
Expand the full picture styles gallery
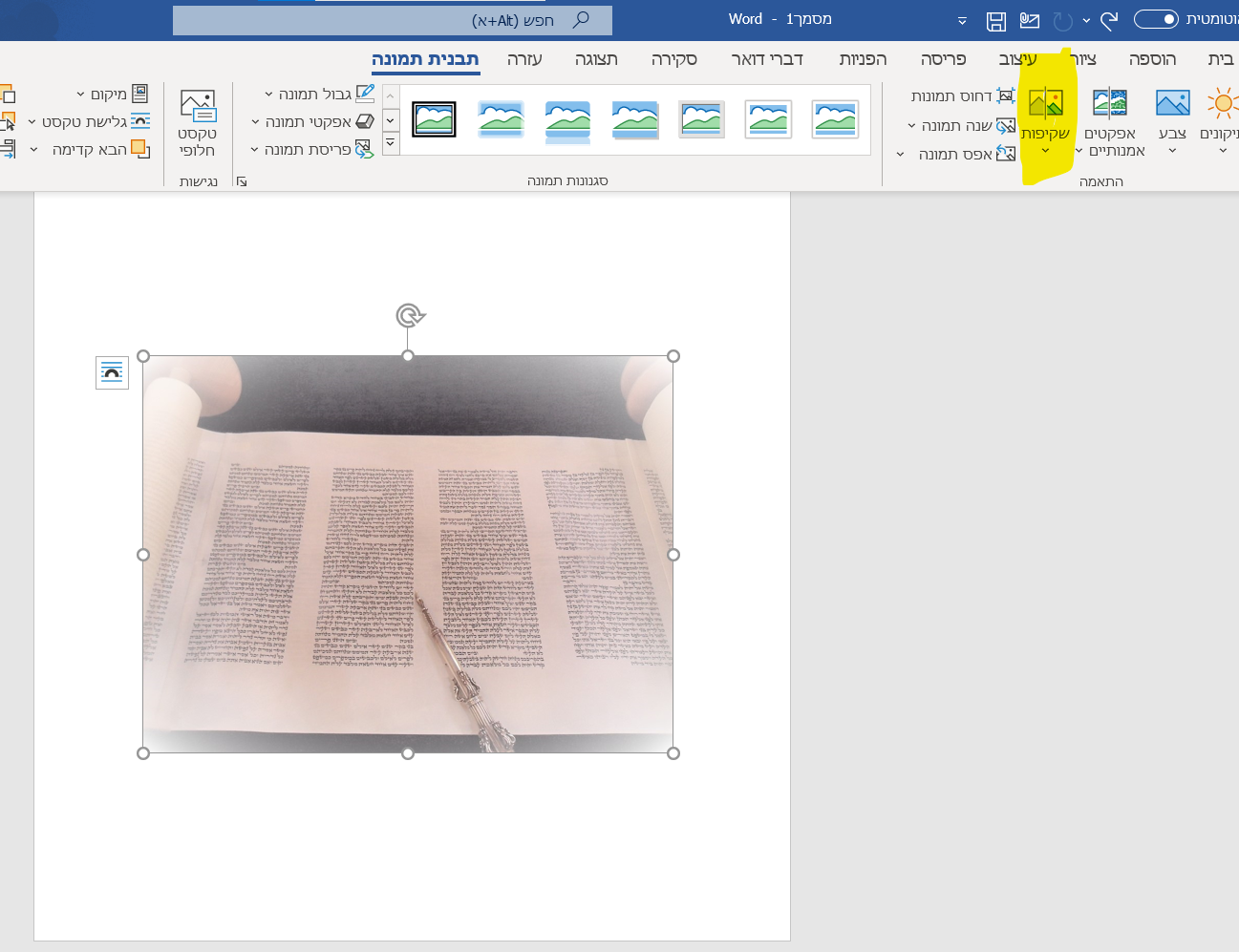click(391, 143)
